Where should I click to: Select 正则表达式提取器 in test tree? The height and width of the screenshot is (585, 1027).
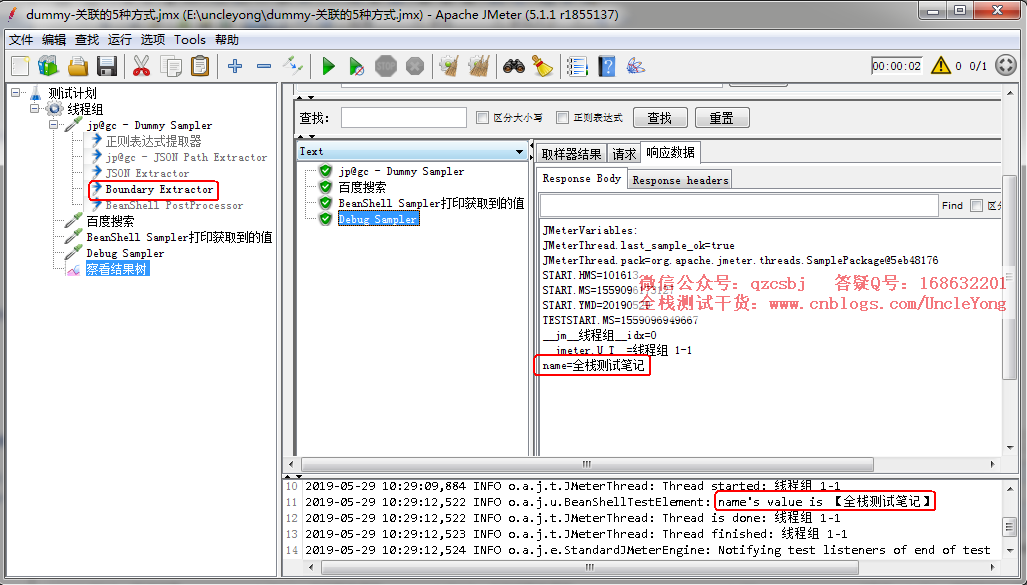click(x=153, y=141)
